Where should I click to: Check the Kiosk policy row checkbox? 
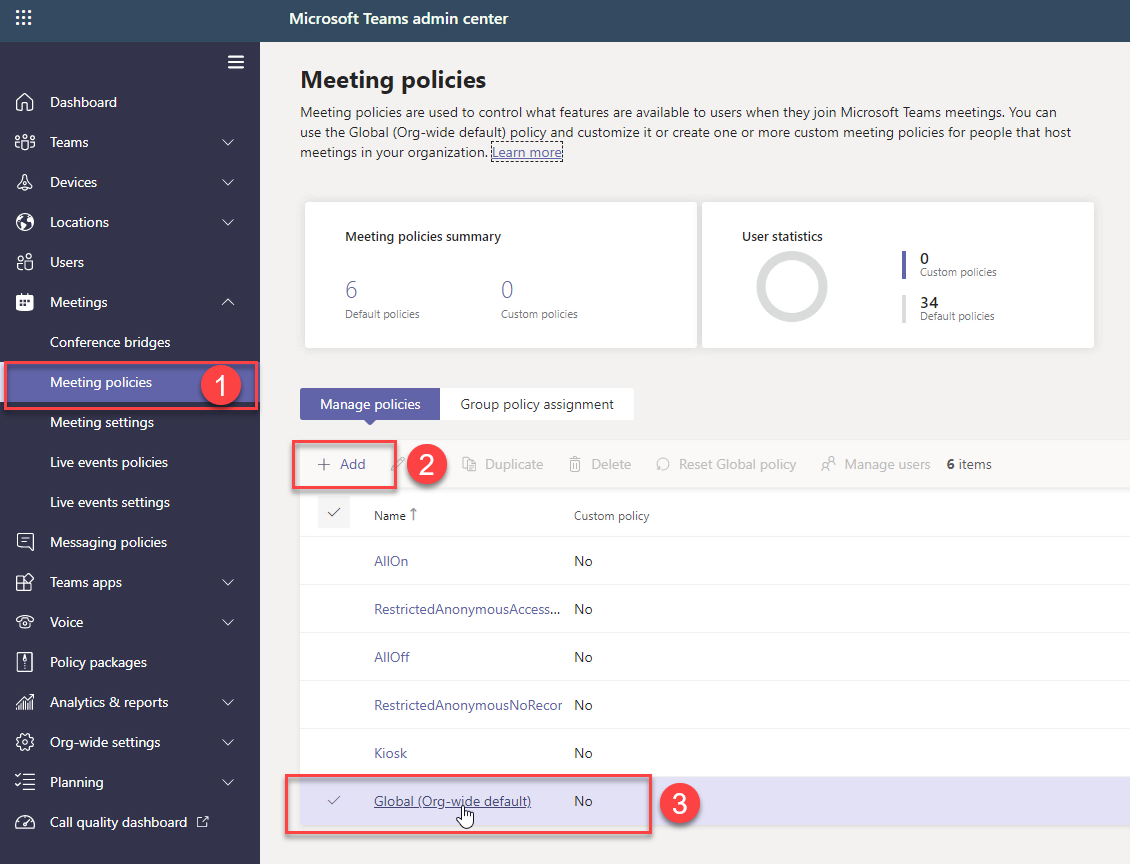pyautogui.click(x=335, y=753)
